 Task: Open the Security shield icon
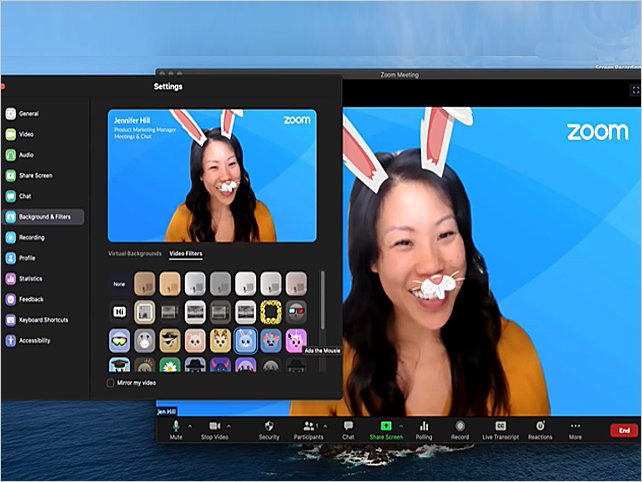[269, 426]
